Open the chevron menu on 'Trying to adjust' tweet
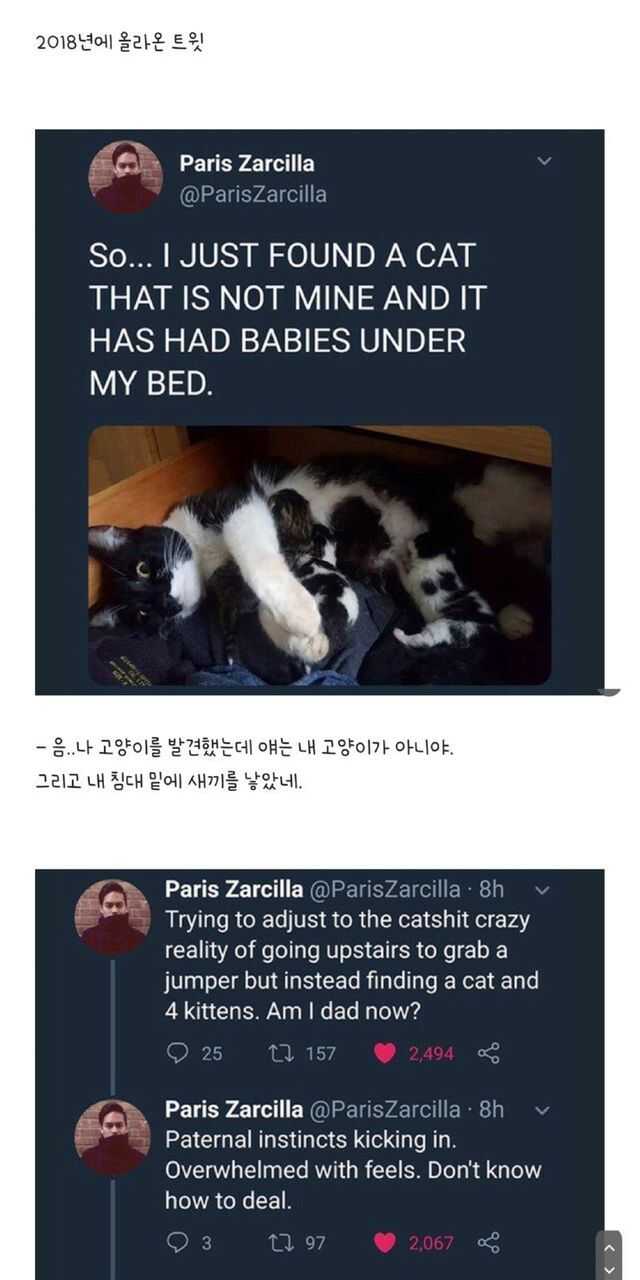This screenshot has height=1280, width=640. [x=541, y=889]
